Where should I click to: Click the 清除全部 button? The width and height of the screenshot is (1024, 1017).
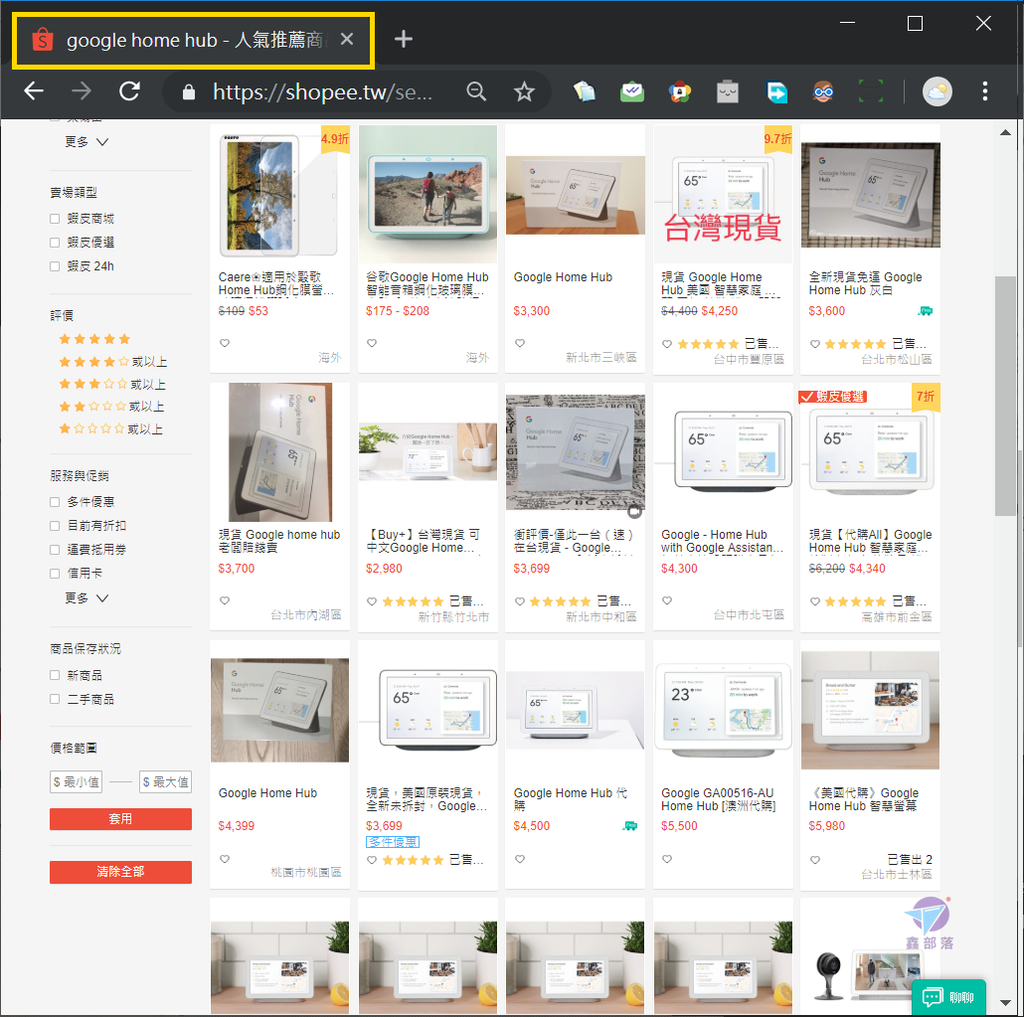[x=121, y=872]
